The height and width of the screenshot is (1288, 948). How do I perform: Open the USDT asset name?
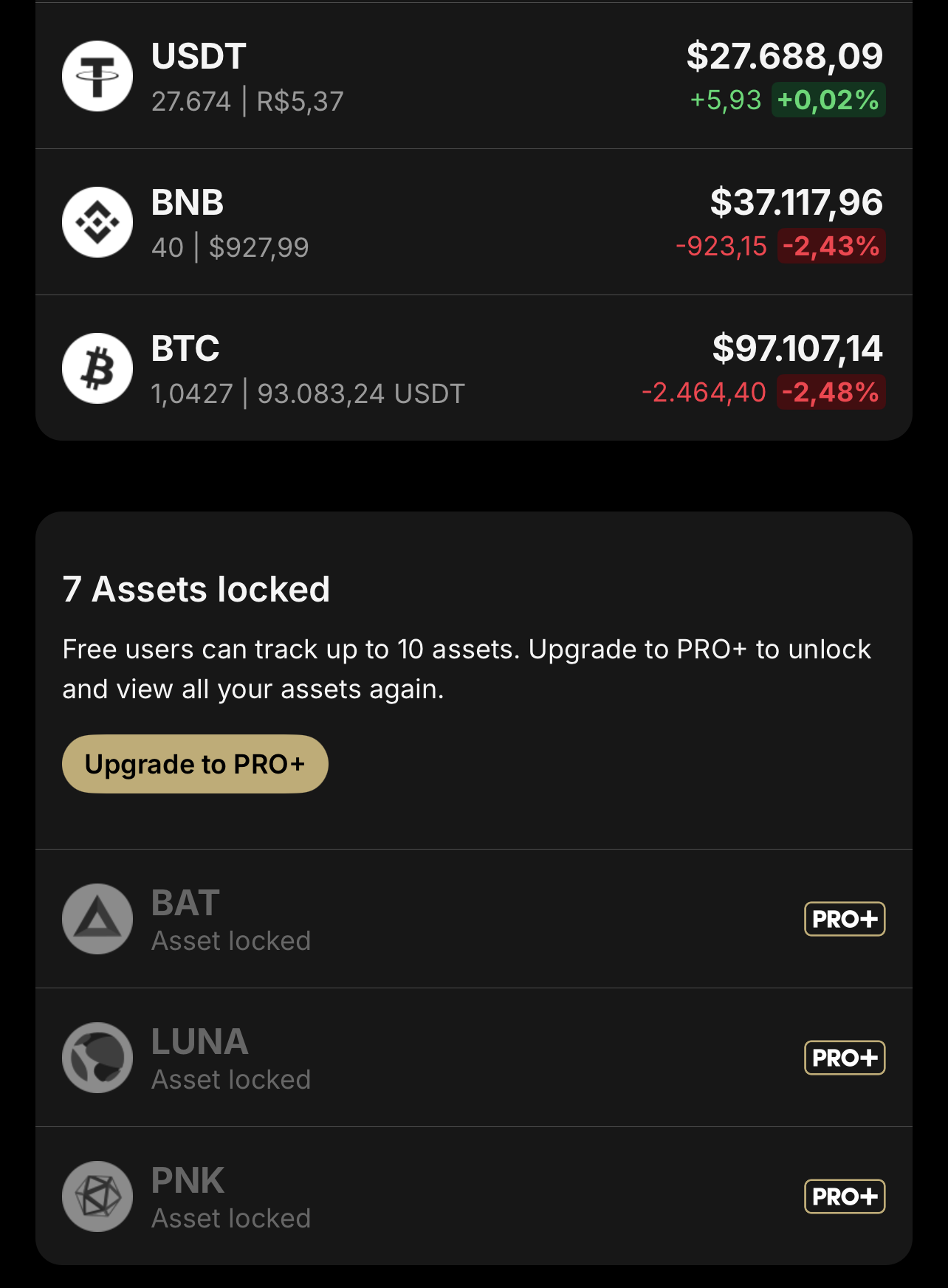click(x=199, y=57)
